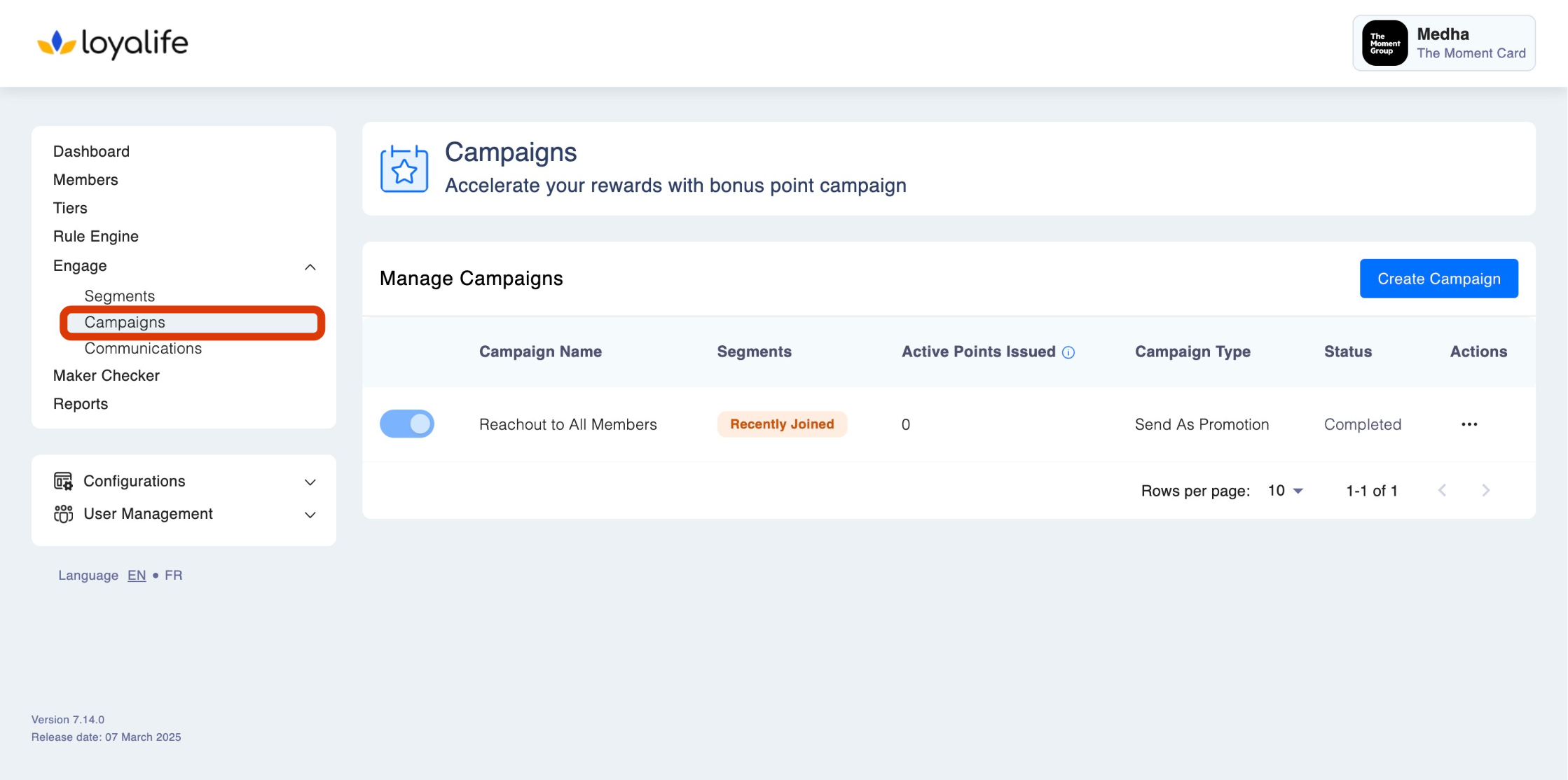Image resolution: width=1568 pixels, height=780 pixels.
Task: Click the User Management people icon
Action: pos(63,514)
